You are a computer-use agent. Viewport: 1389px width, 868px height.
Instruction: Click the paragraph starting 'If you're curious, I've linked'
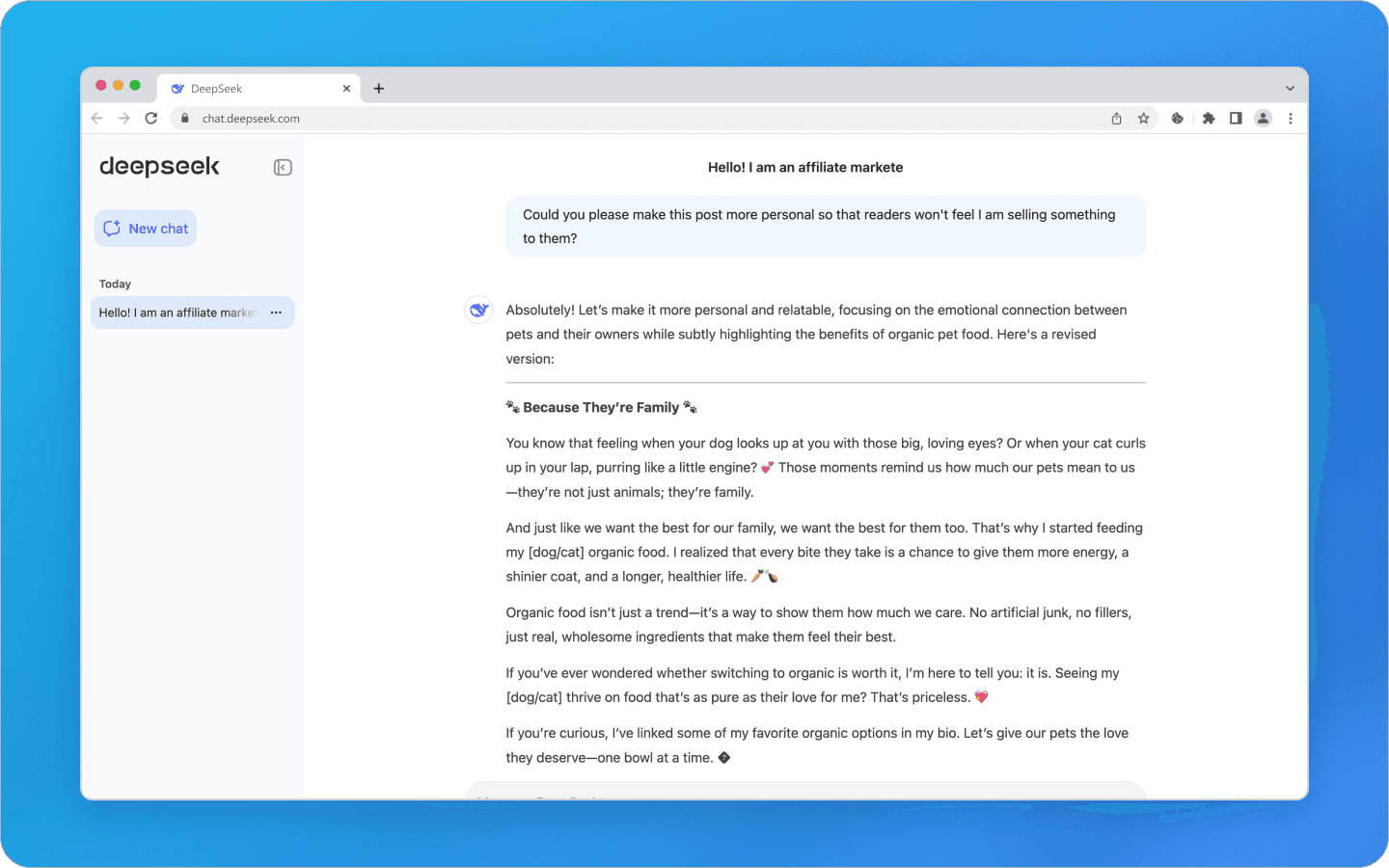[x=817, y=746]
